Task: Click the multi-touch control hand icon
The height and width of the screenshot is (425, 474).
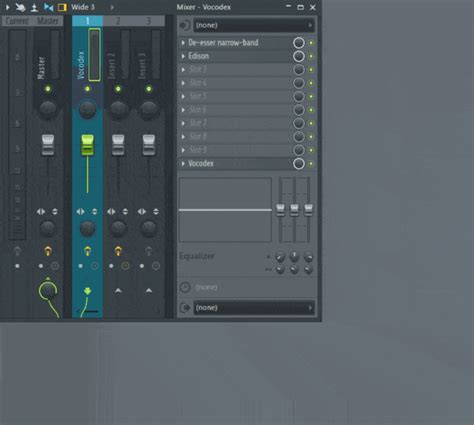Action: [x=20, y=7]
